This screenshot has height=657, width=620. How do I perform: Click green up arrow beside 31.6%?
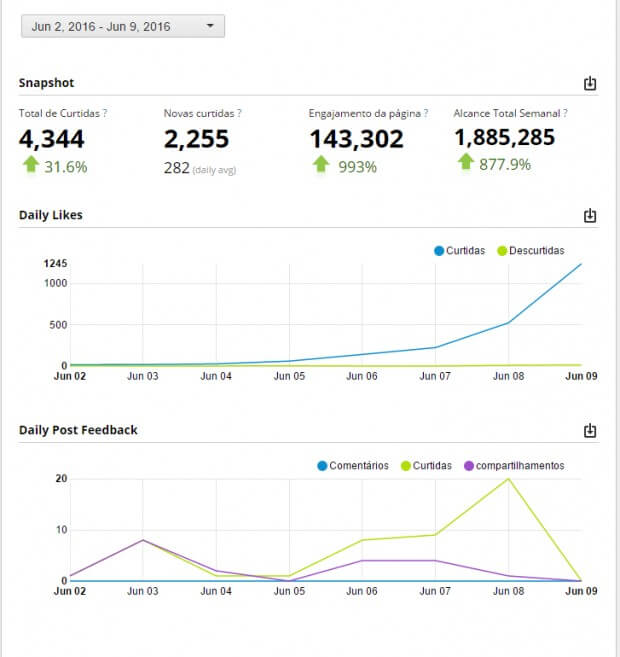[x=31, y=164]
